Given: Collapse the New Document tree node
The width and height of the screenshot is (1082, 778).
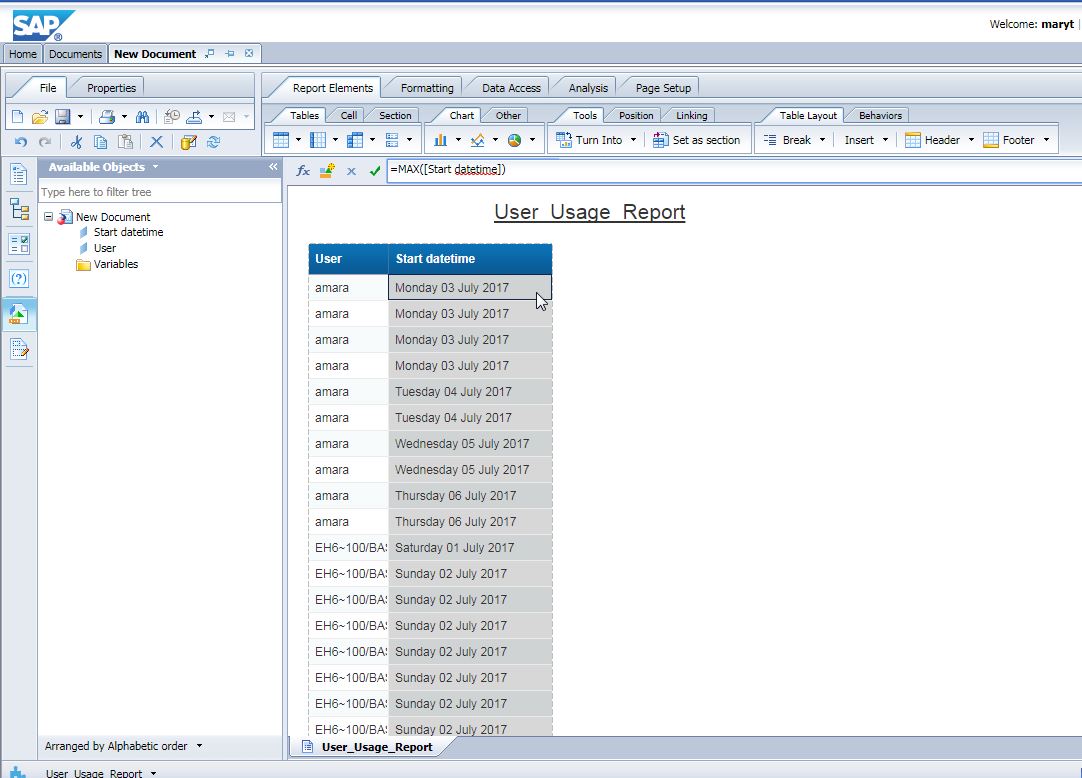Looking at the screenshot, I should pyautogui.click(x=49, y=216).
